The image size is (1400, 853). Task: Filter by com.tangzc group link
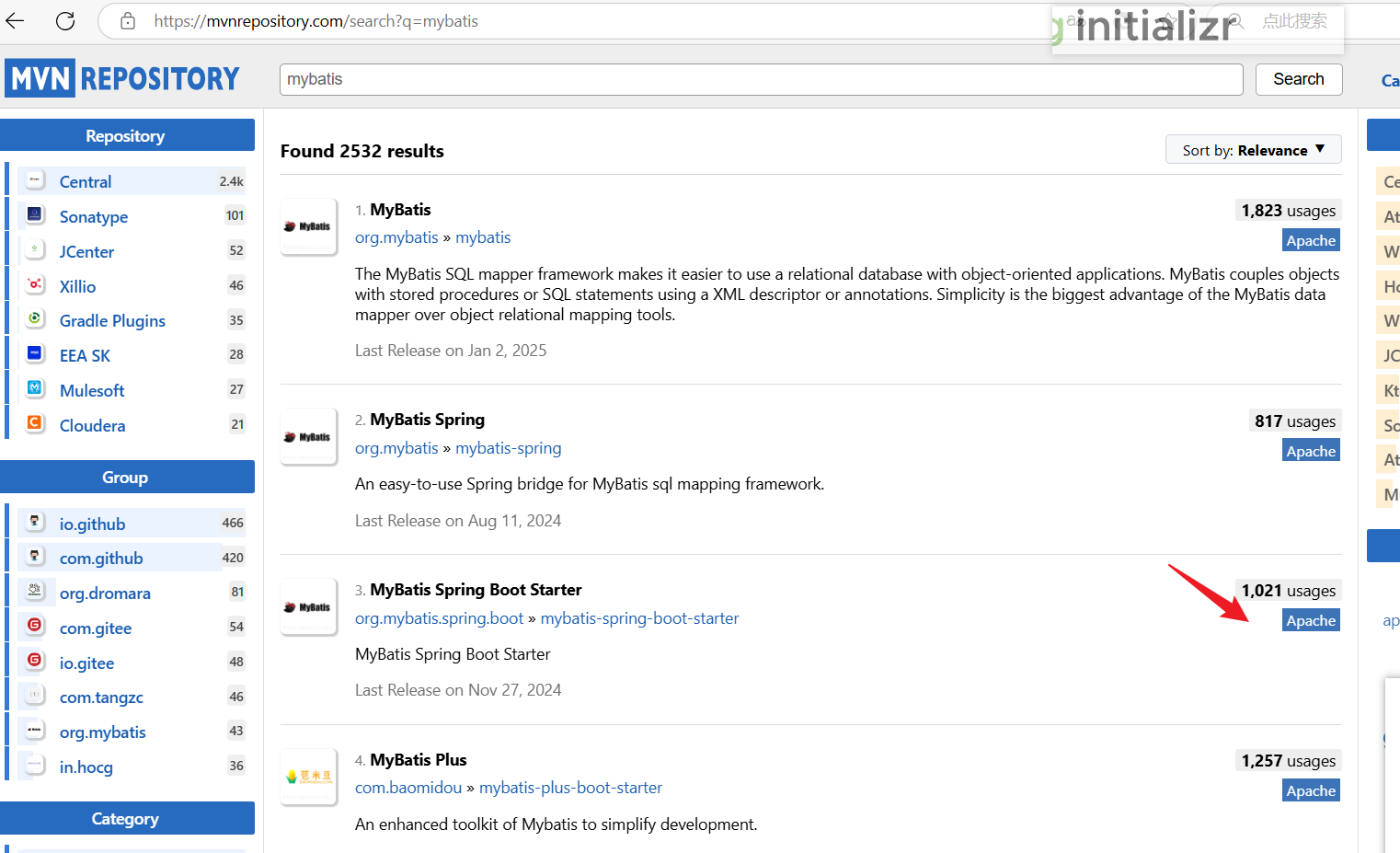click(x=101, y=697)
